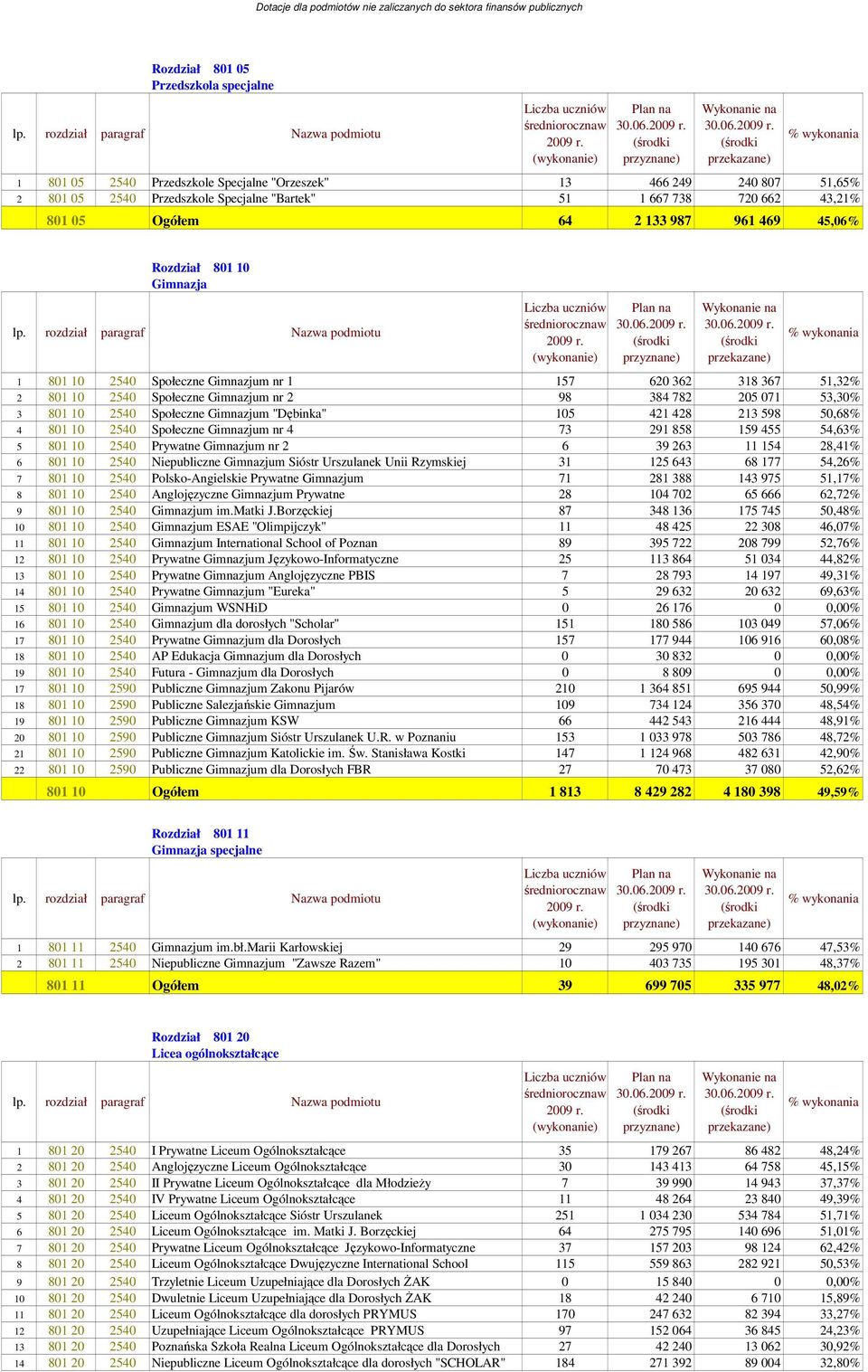The width and height of the screenshot is (868, 1372).
Task: Click "Gimnazjum im.bł.Marii Karłowskiej"
Action: [x=248, y=949]
